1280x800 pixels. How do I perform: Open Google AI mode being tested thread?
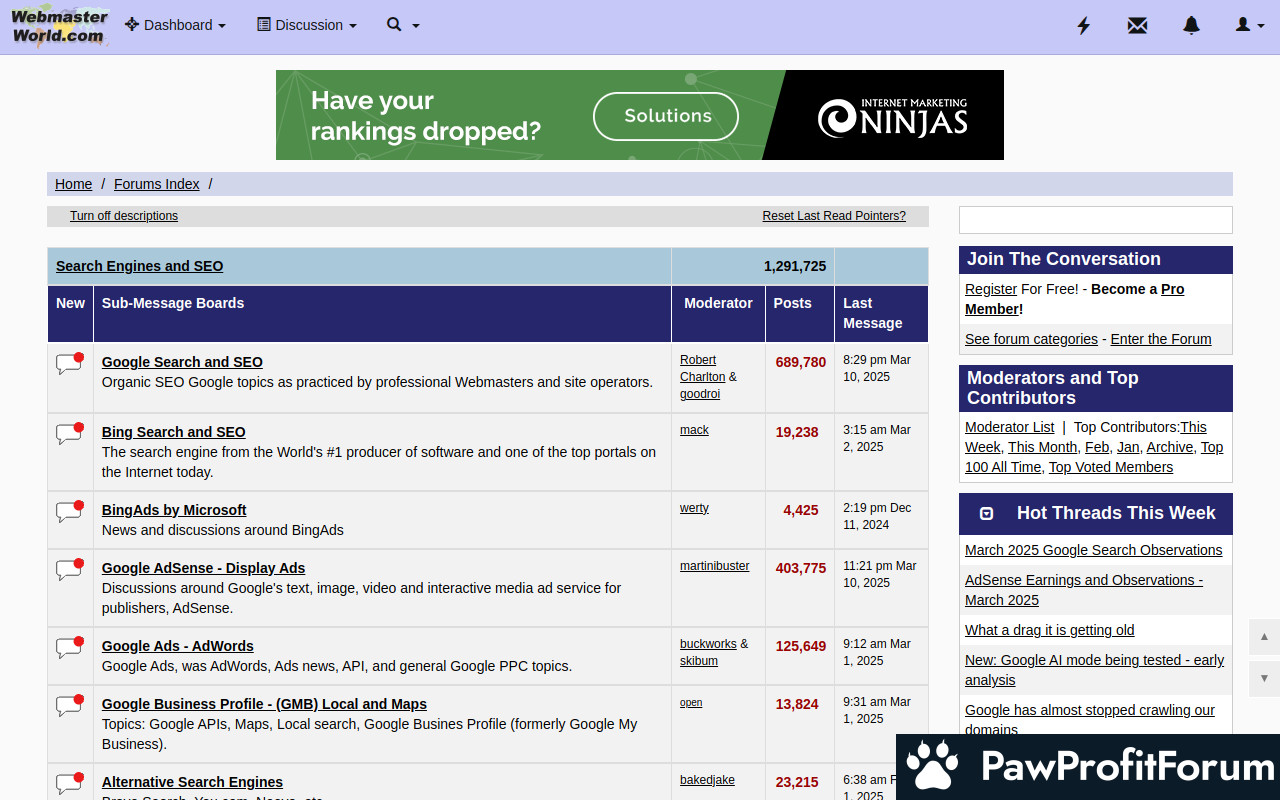1094,670
